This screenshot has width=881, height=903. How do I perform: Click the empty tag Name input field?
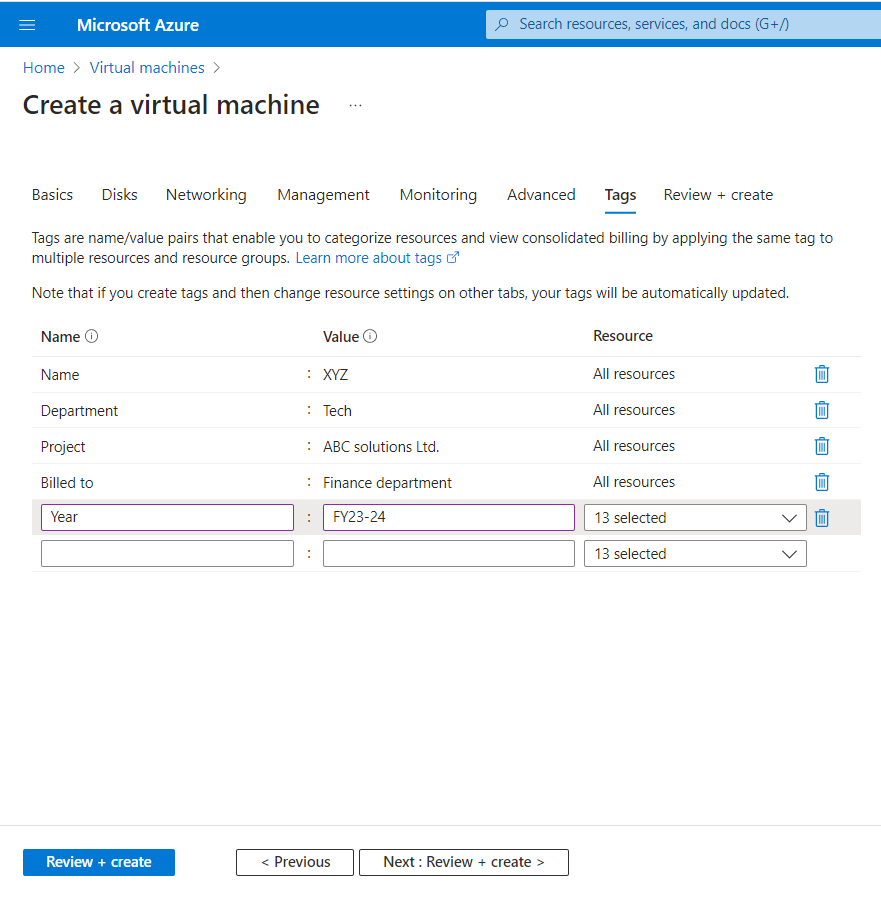pyautogui.click(x=167, y=554)
